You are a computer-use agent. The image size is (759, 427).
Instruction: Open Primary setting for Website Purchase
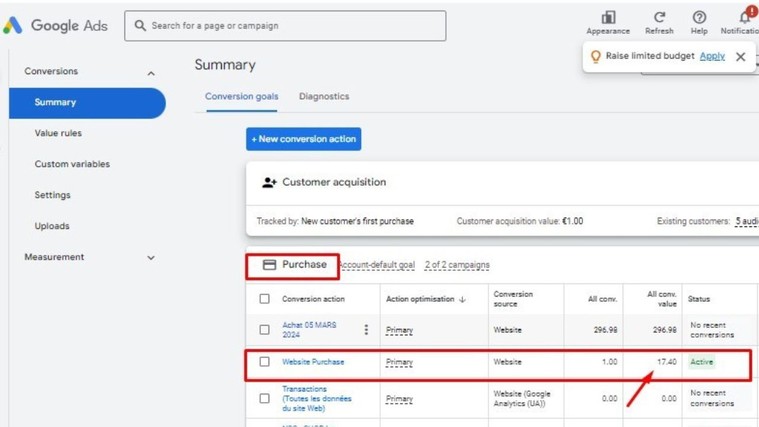point(399,362)
